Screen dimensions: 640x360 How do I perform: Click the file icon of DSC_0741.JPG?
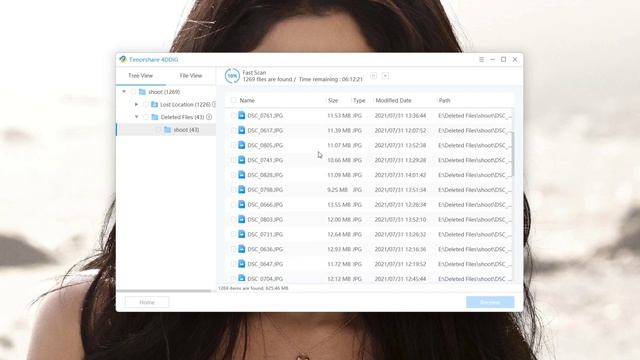pyautogui.click(x=242, y=160)
